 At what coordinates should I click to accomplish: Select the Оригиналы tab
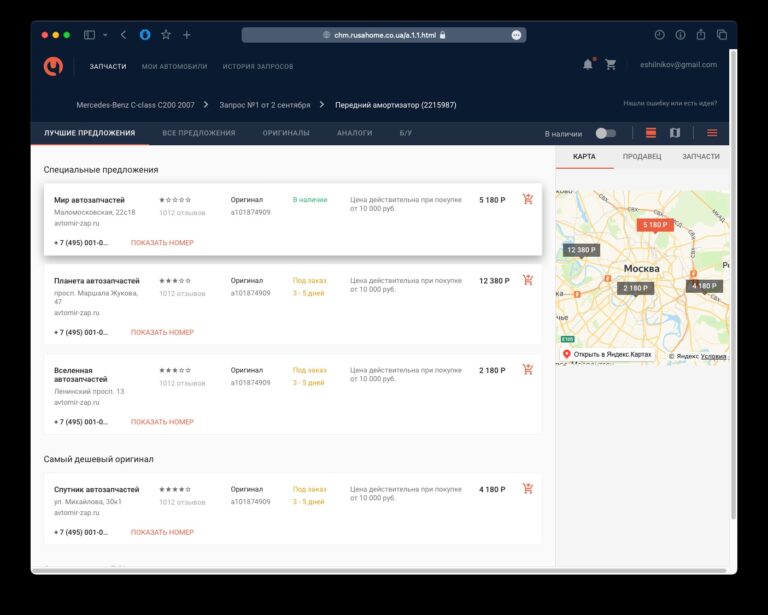click(286, 133)
